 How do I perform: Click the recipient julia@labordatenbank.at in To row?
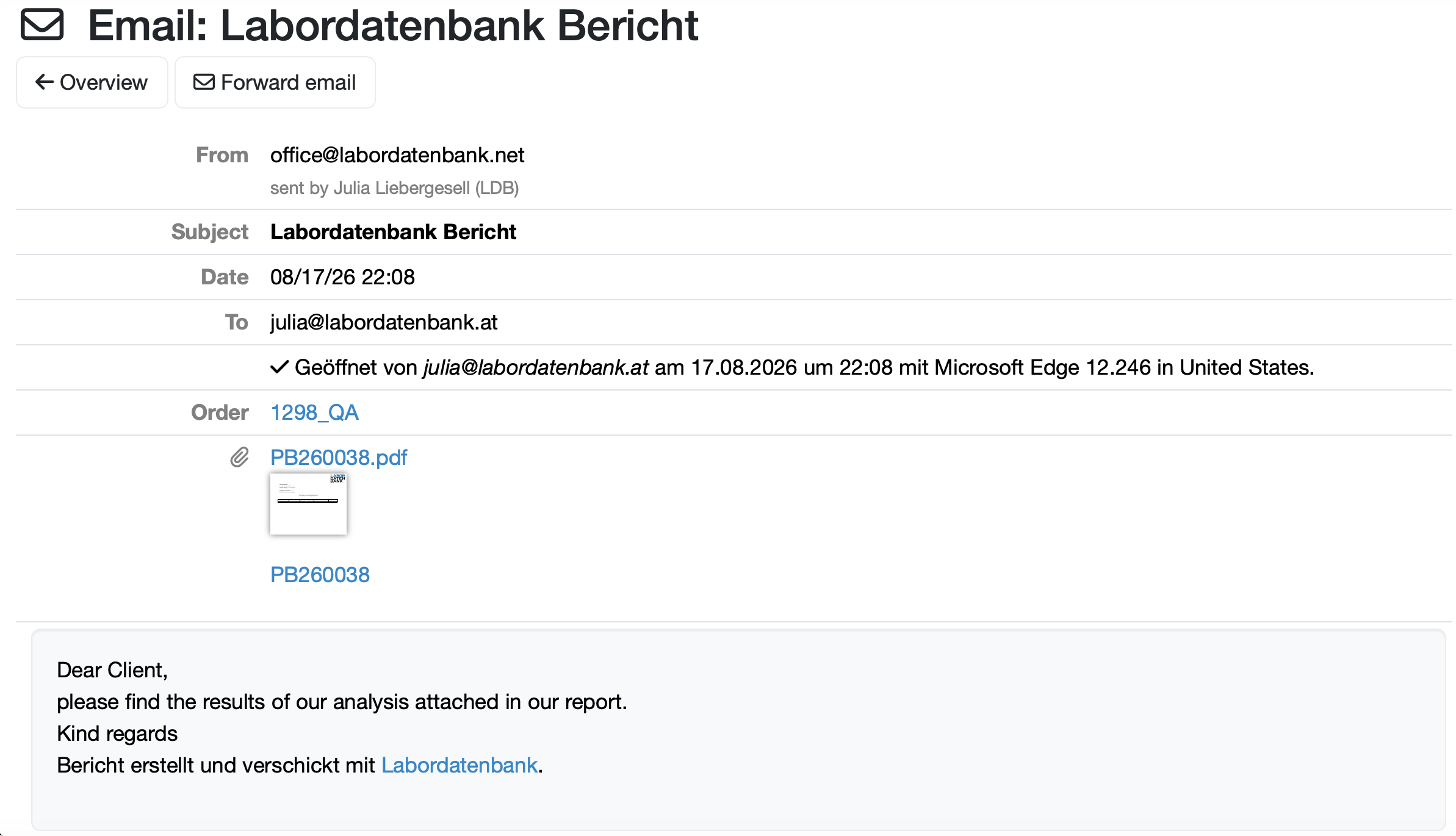click(x=384, y=322)
